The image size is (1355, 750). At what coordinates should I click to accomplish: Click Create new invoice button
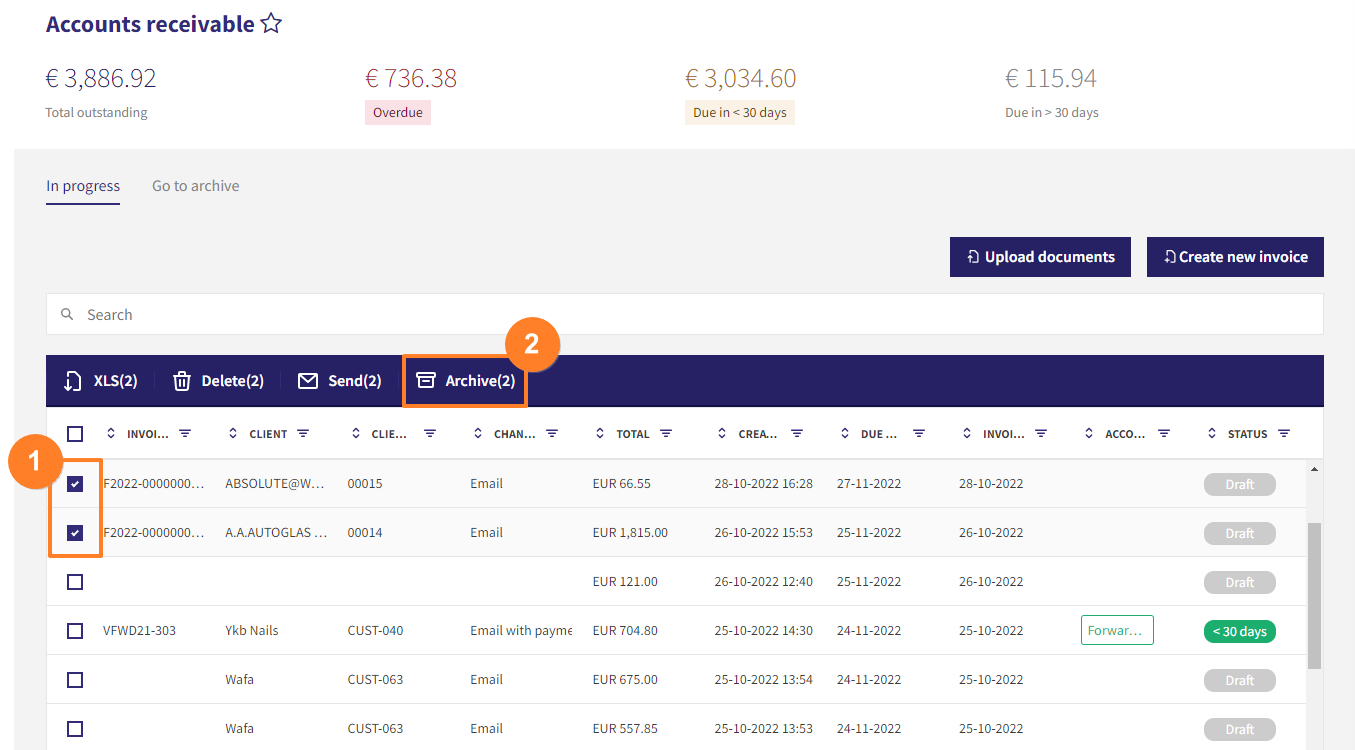pos(1235,257)
